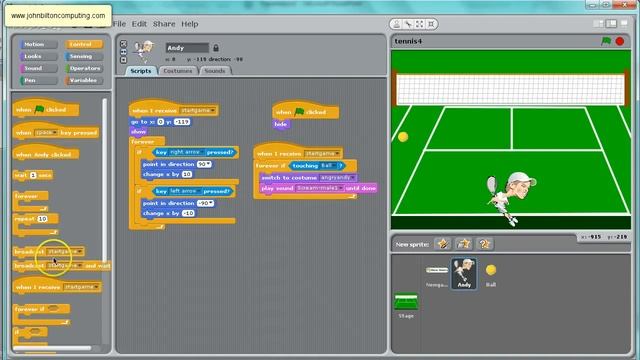Click the 'show' block in the script
This screenshot has height=360, width=640.
coord(138,131)
